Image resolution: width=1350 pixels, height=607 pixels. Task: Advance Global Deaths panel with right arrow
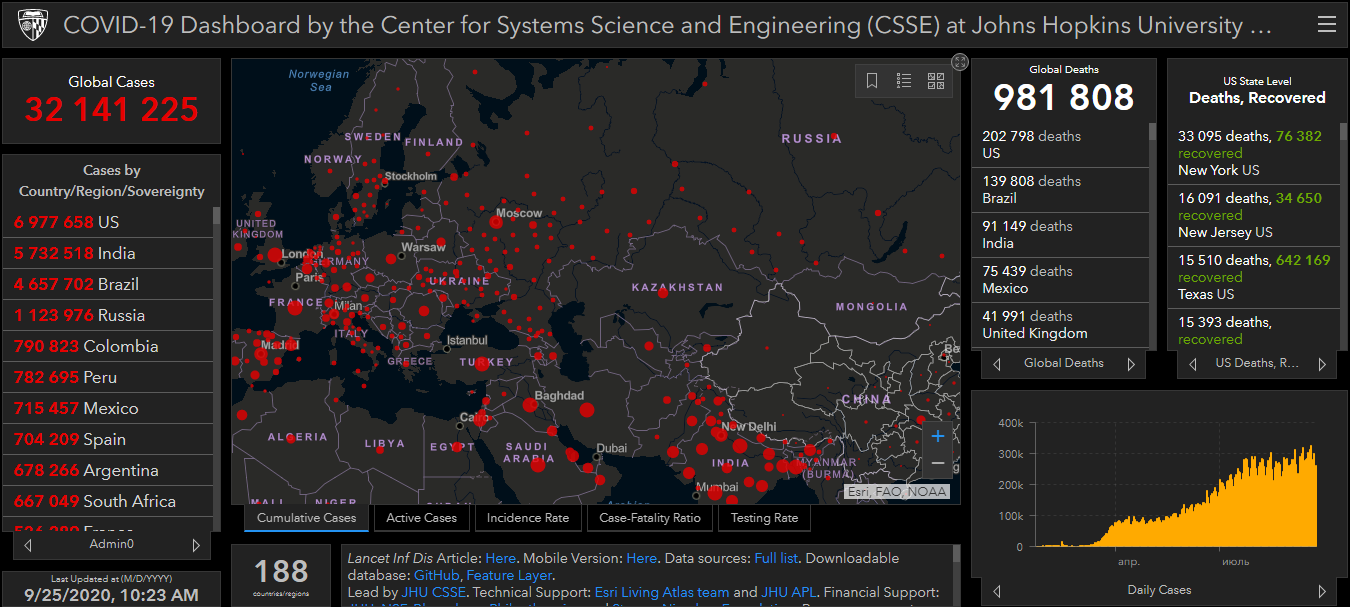pos(1131,364)
